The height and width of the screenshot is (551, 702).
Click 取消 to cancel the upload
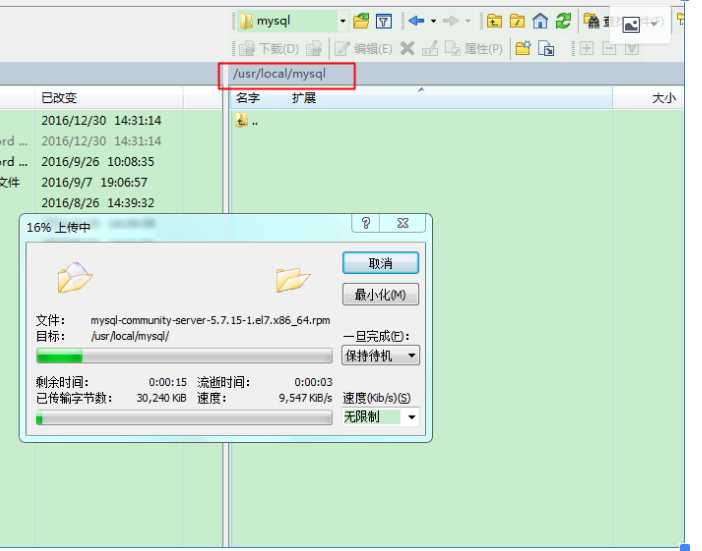click(381, 263)
